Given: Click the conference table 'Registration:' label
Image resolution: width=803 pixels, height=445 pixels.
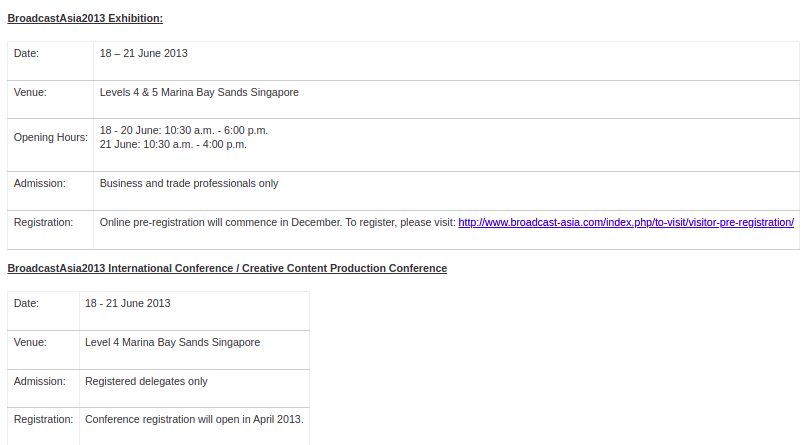Looking at the screenshot, I should [43, 419].
